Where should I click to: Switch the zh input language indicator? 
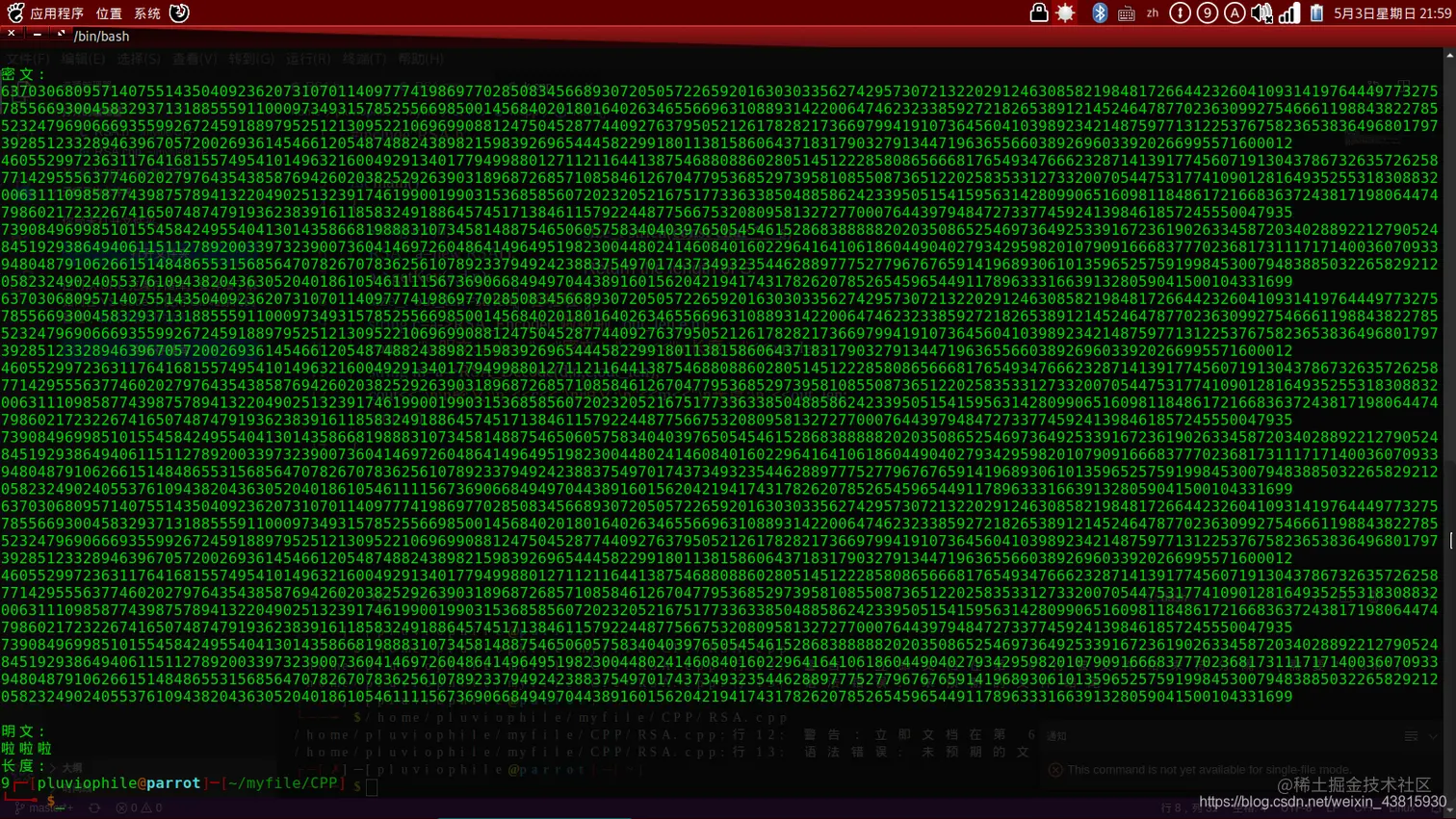click(1153, 13)
